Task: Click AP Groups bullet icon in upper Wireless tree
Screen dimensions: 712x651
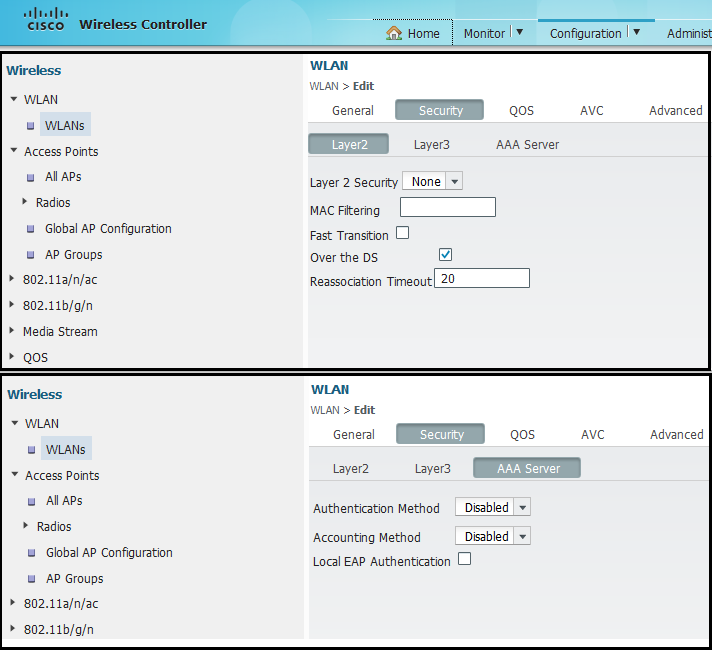Action: point(31,255)
